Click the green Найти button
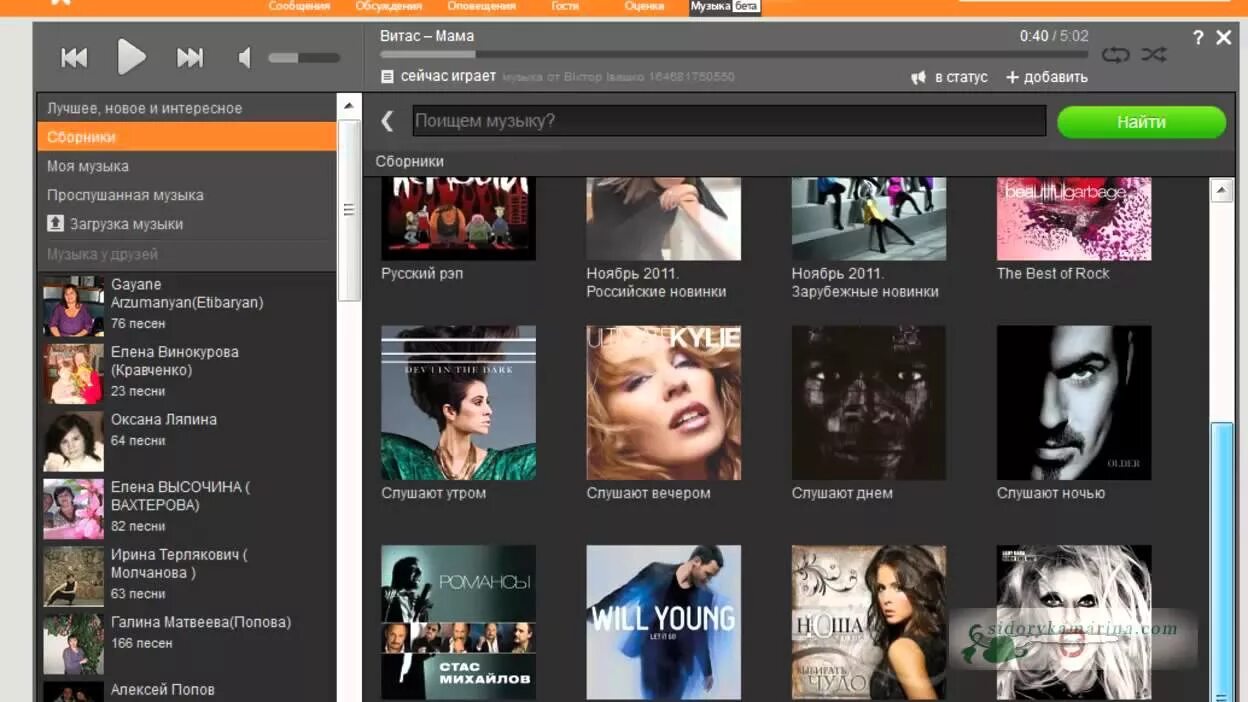The height and width of the screenshot is (702, 1248). pyautogui.click(x=1141, y=122)
